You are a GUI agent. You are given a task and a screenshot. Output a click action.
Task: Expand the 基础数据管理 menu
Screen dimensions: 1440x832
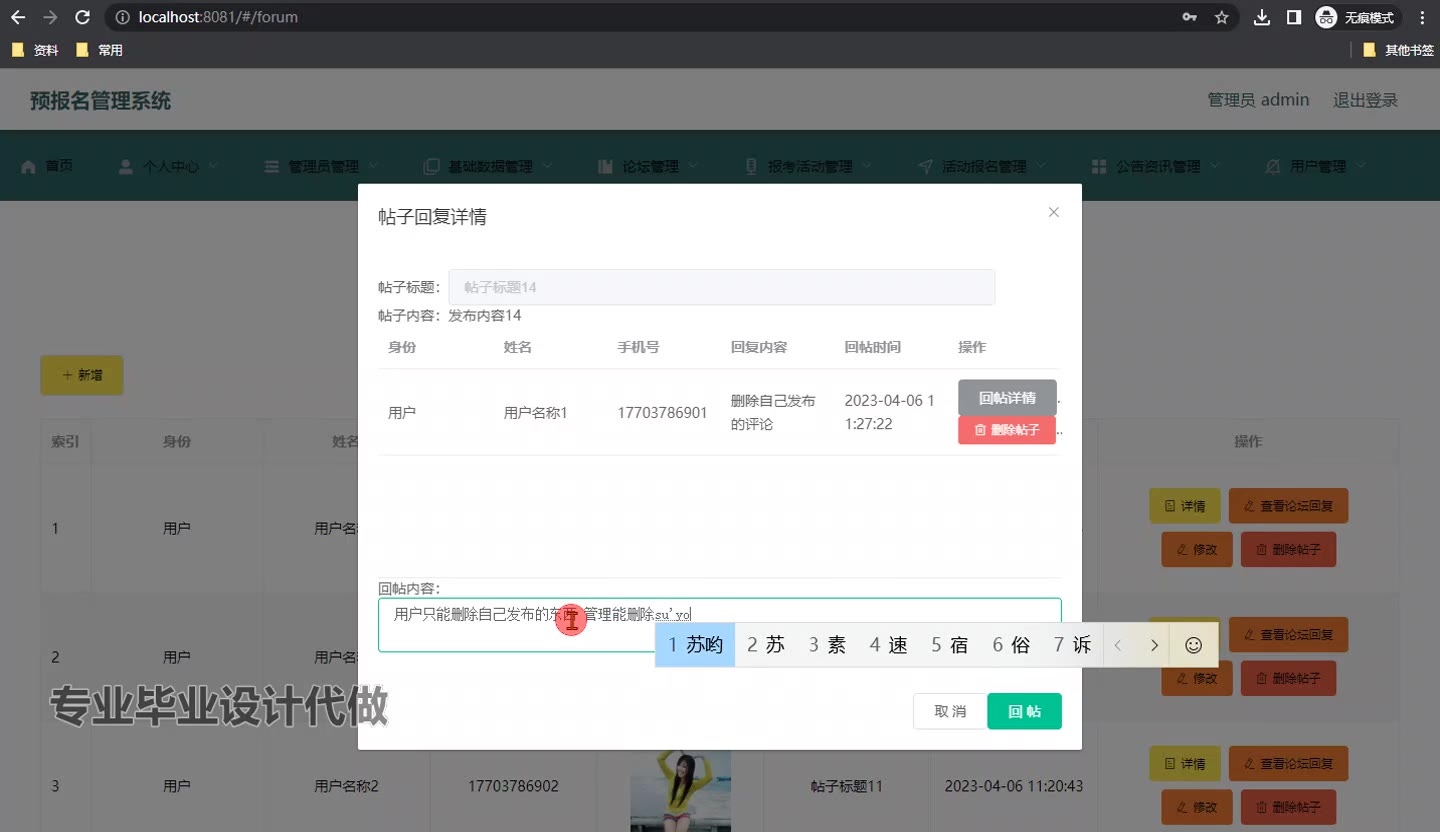(x=488, y=166)
